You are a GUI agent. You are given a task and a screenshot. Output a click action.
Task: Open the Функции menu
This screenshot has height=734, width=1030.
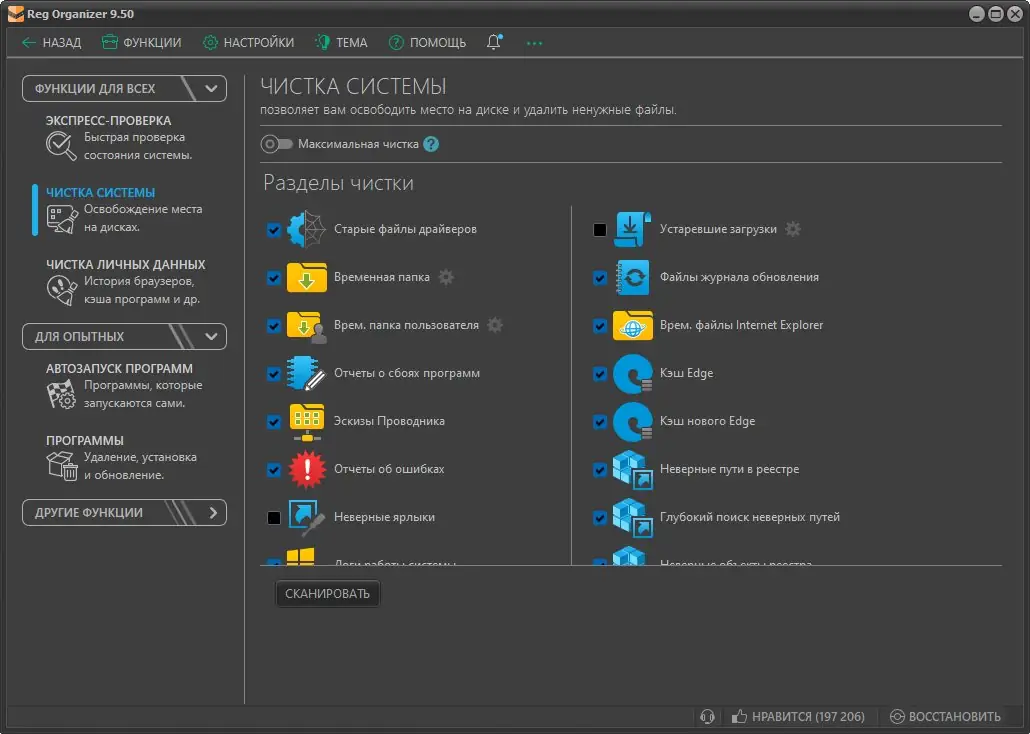[141, 43]
